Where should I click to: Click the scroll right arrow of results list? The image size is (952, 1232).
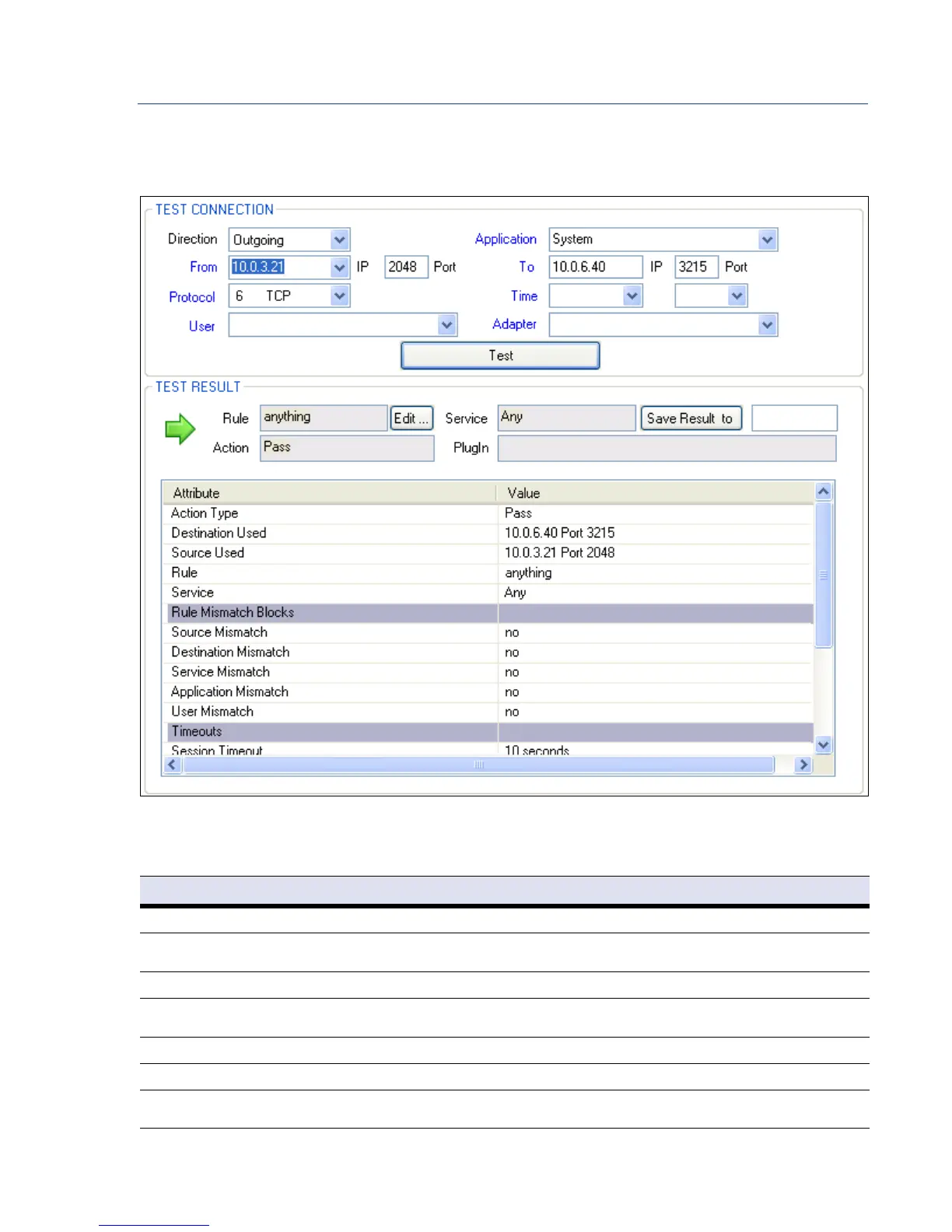tap(803, 765)
